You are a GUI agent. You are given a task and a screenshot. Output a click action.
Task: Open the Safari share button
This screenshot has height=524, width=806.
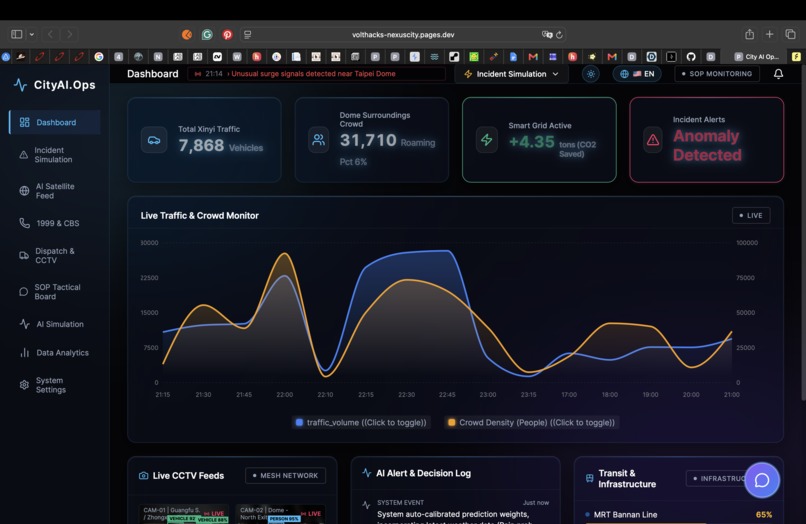pyautogui.click(x=749, y=34)
